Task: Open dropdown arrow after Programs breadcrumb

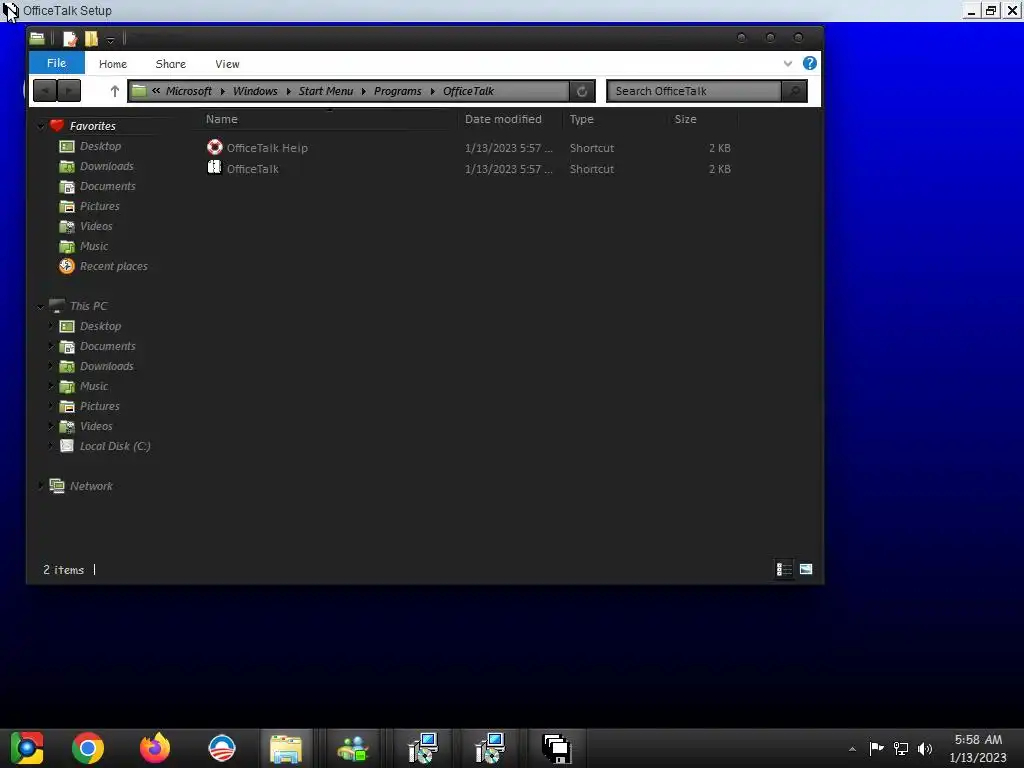Action: click(432, 91)
